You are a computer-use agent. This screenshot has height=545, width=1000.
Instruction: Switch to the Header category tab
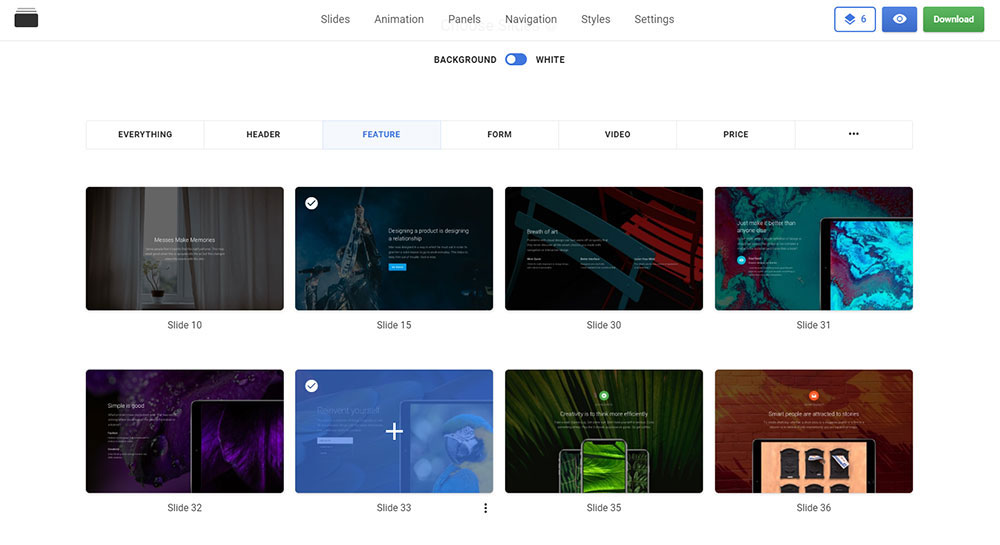click(x=263, y=134)
